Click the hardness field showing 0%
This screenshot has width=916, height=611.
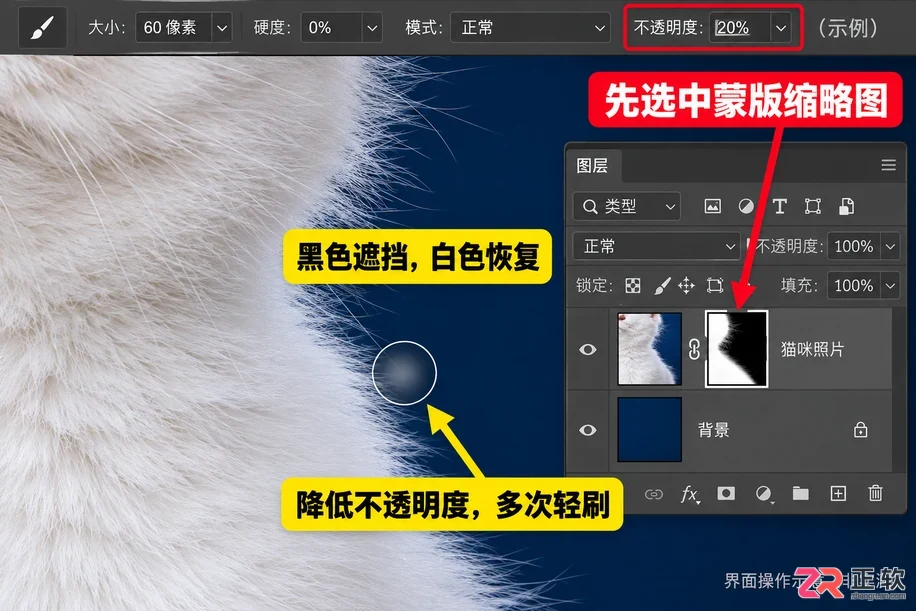click(331, 27)
